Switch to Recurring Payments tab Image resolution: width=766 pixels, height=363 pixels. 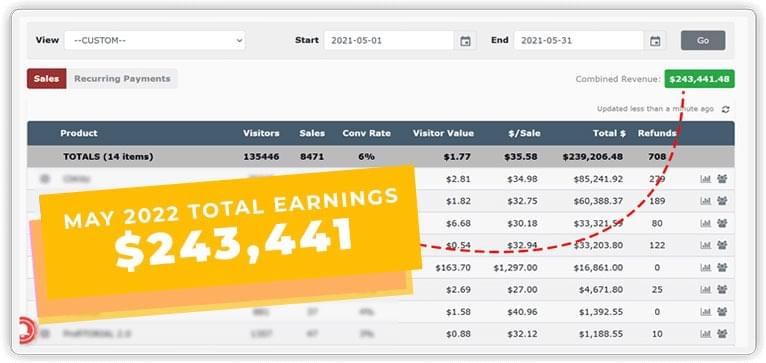(122, 79)
